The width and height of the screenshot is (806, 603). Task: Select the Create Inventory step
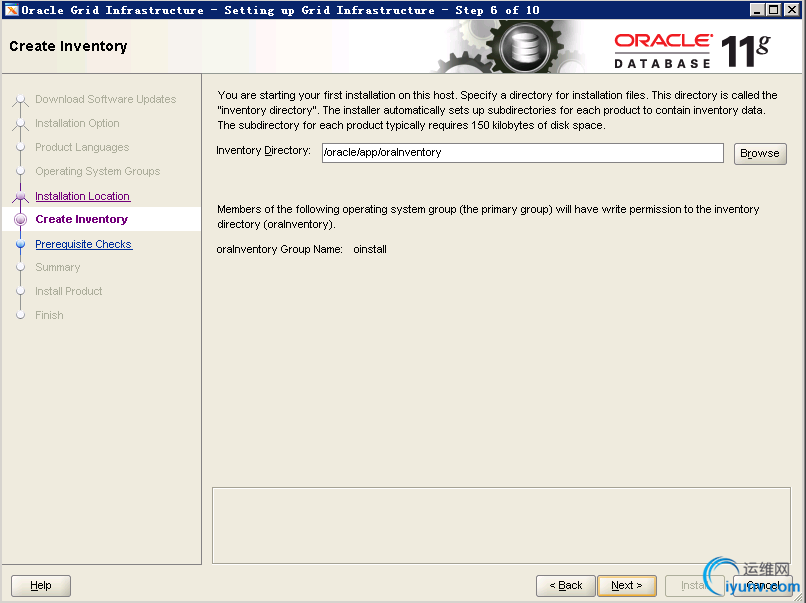pos(81,219)
